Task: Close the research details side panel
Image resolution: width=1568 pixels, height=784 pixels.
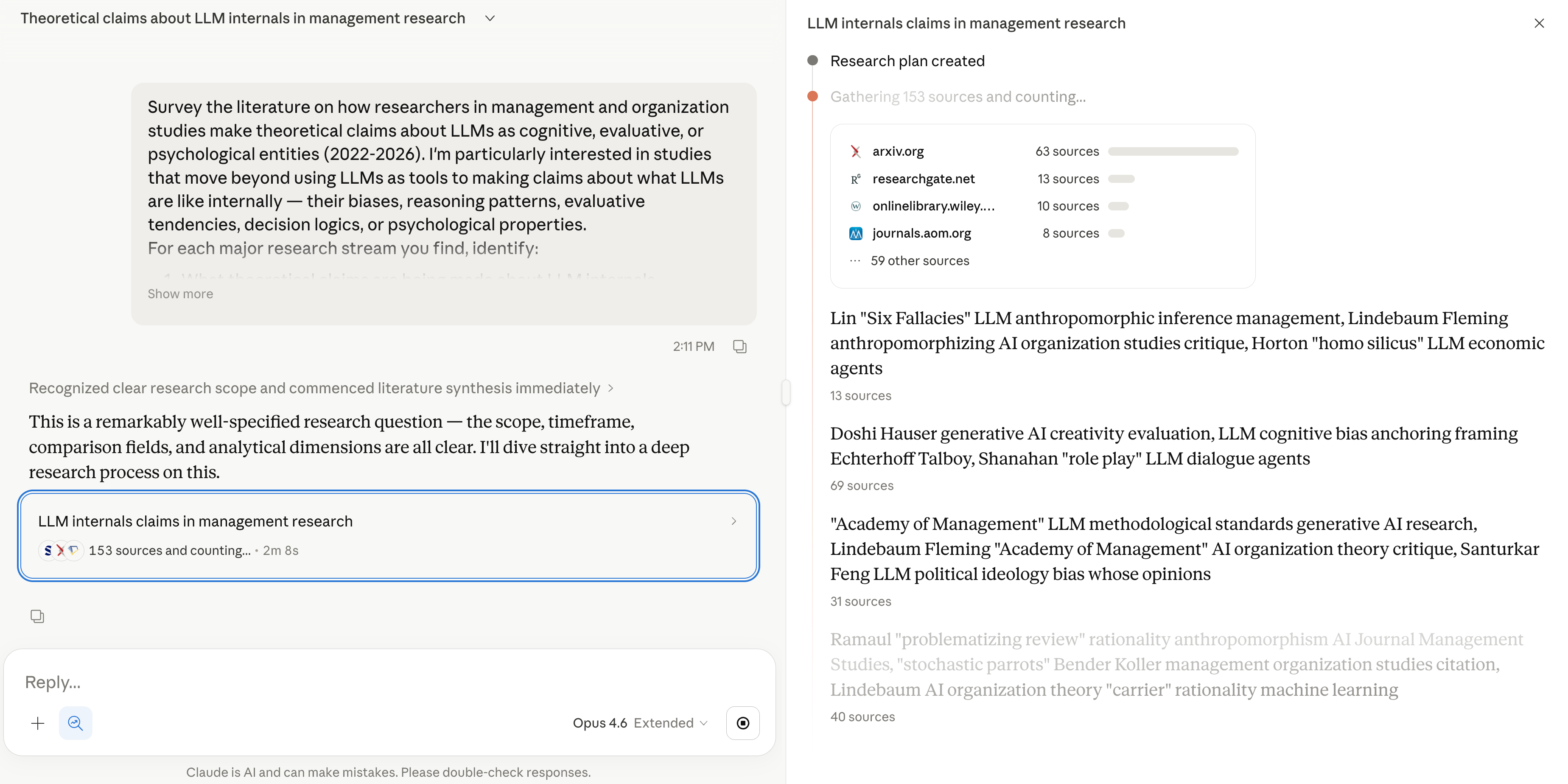Action: click(x=1539, y=23)
